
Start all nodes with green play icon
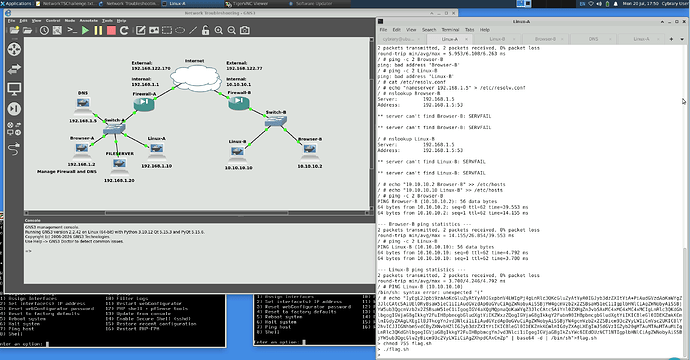click(85, 30)
